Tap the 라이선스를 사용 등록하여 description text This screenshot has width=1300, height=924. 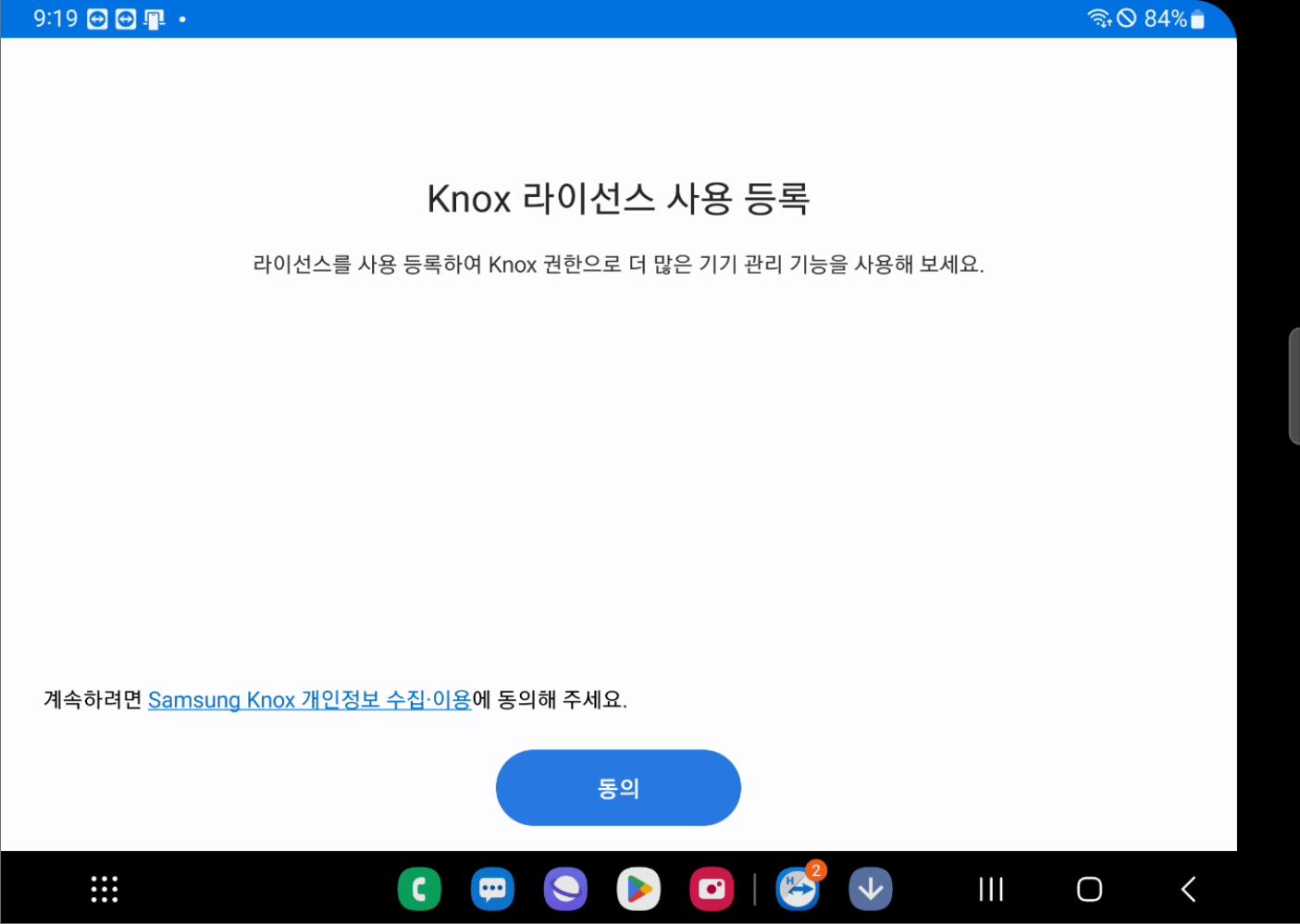click(618, 265)
